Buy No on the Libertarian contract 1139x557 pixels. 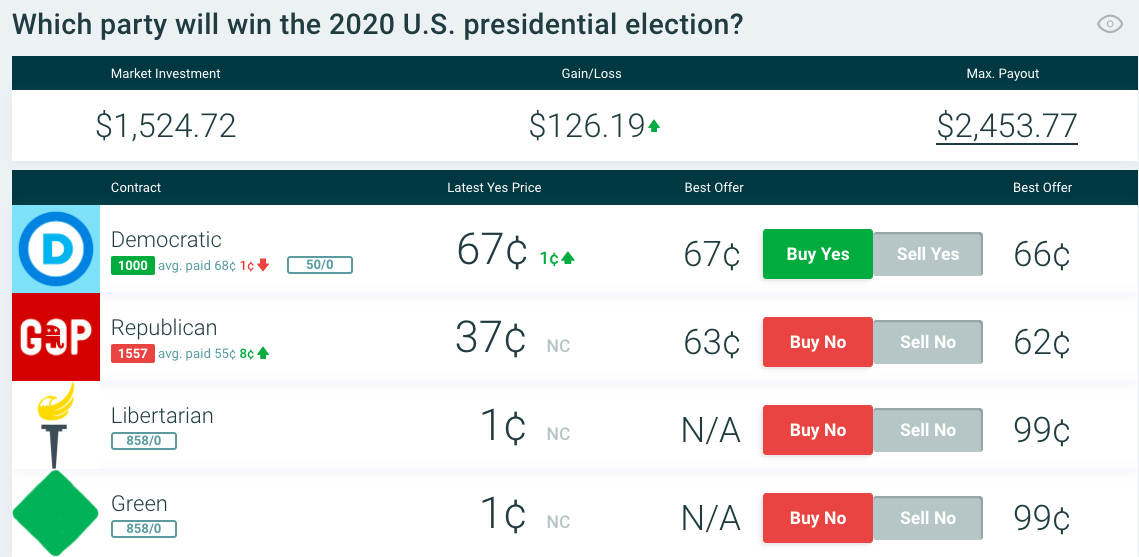click(x=817, y=430)
